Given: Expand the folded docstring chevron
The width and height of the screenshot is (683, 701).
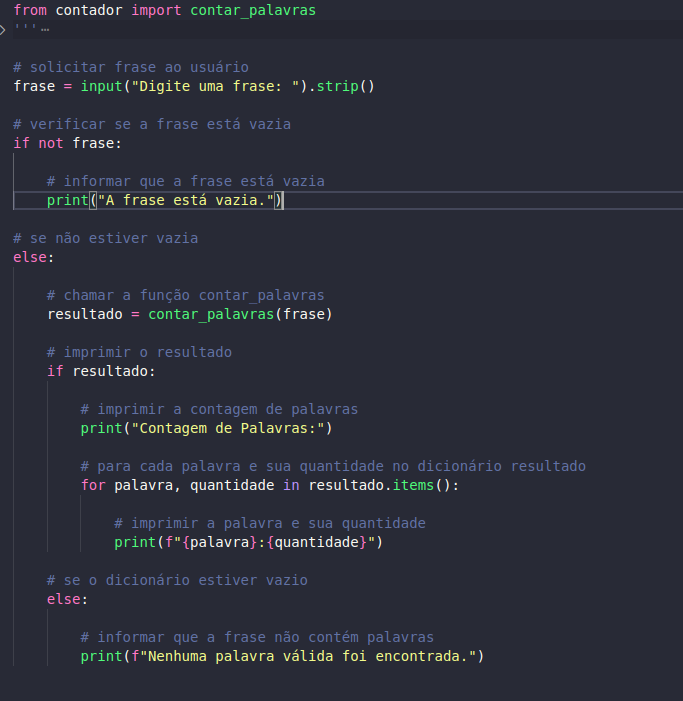Looking at the screenshot, I should [x=2, y=30].
